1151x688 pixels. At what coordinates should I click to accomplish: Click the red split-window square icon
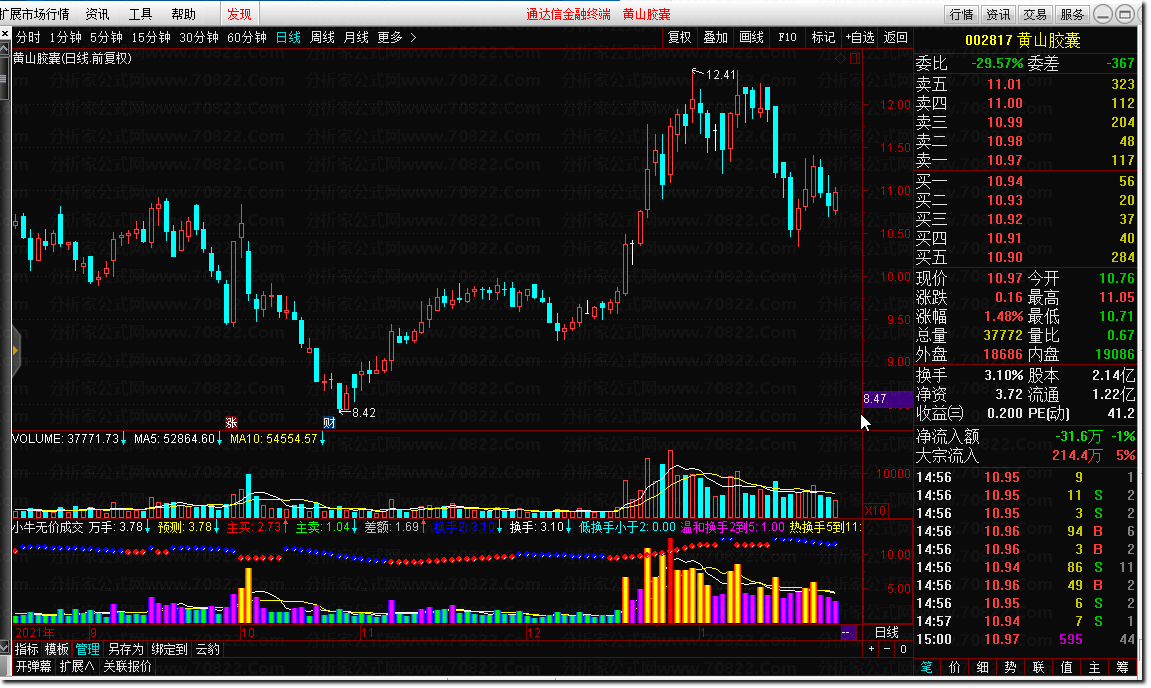[855, 59]
